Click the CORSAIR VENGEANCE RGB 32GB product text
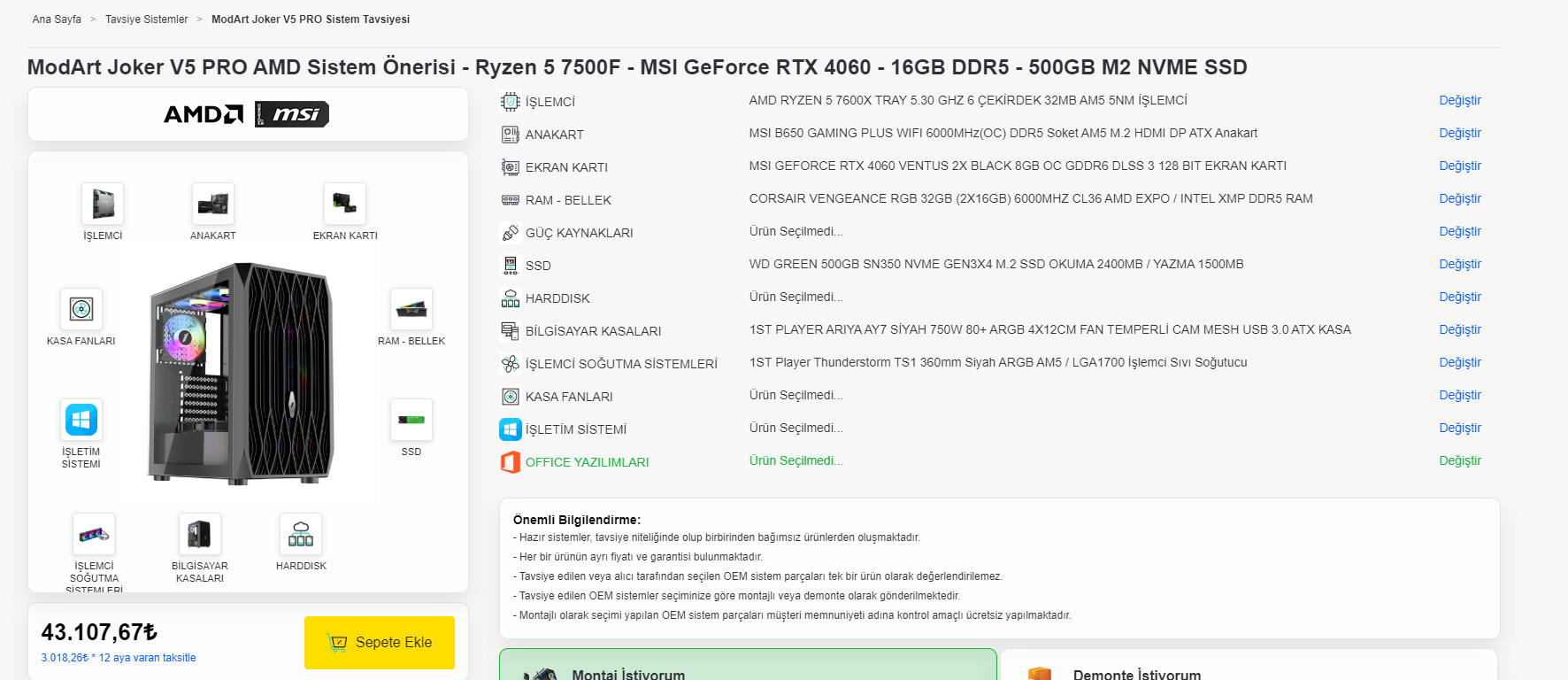1568x680 pixels. pos(1031,198)
